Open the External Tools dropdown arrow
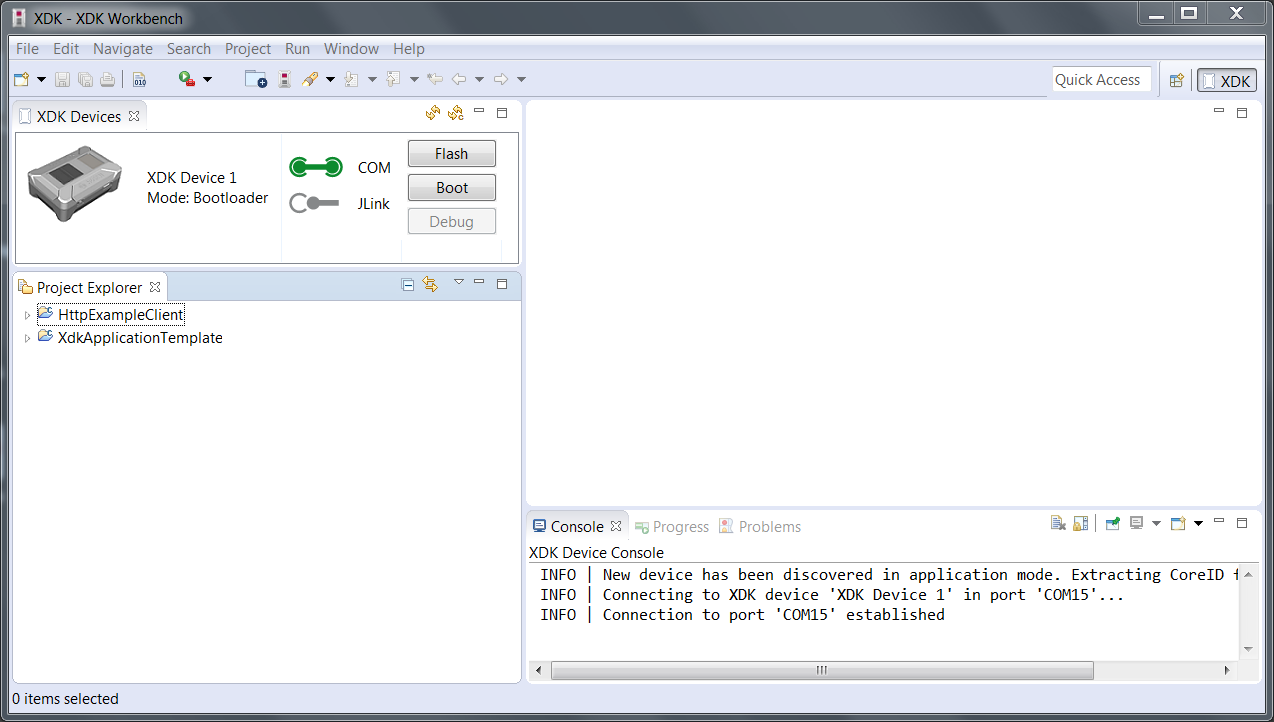Image resolution: width=1274 pixels, height=722 pixels. 208,79
